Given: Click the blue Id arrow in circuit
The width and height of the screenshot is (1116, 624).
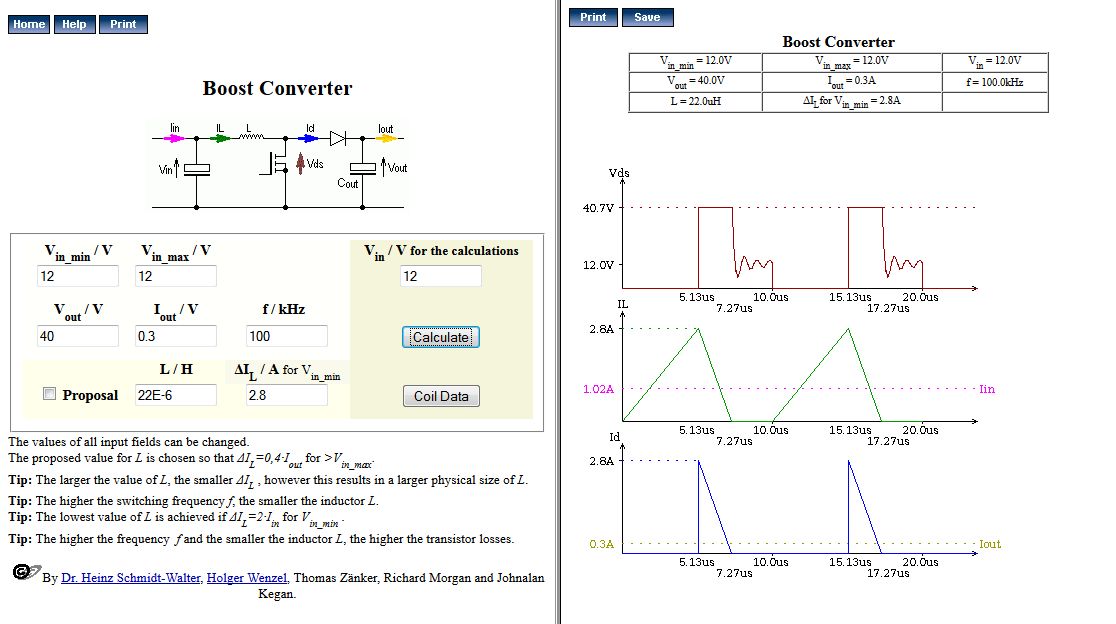Looking at the screenshot, I should [x=309, y=138].
